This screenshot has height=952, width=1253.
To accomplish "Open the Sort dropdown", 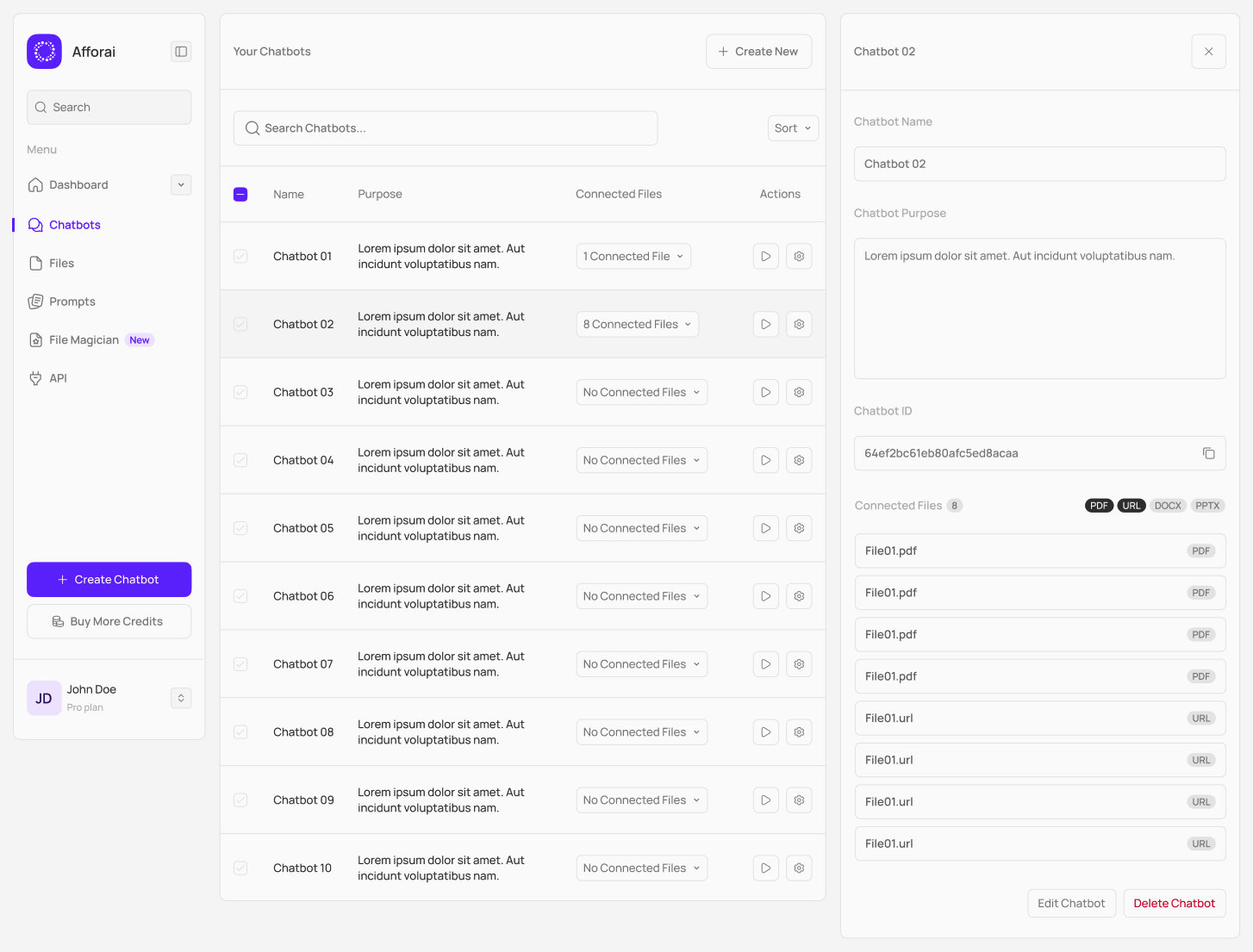I will tap(792, 128).
